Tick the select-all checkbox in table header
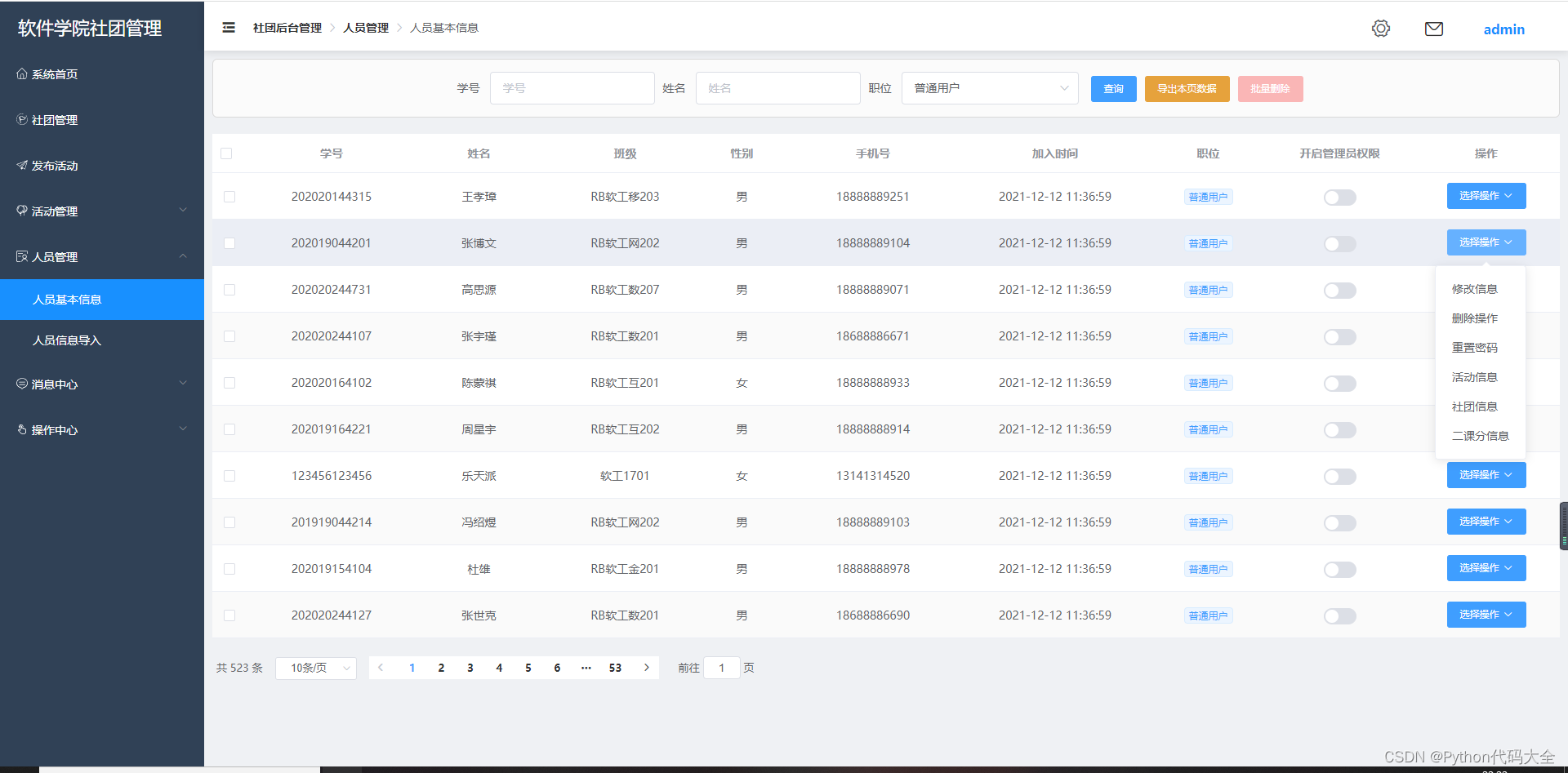The width and height of the screenshot is (1568, 773). point(226,153)
